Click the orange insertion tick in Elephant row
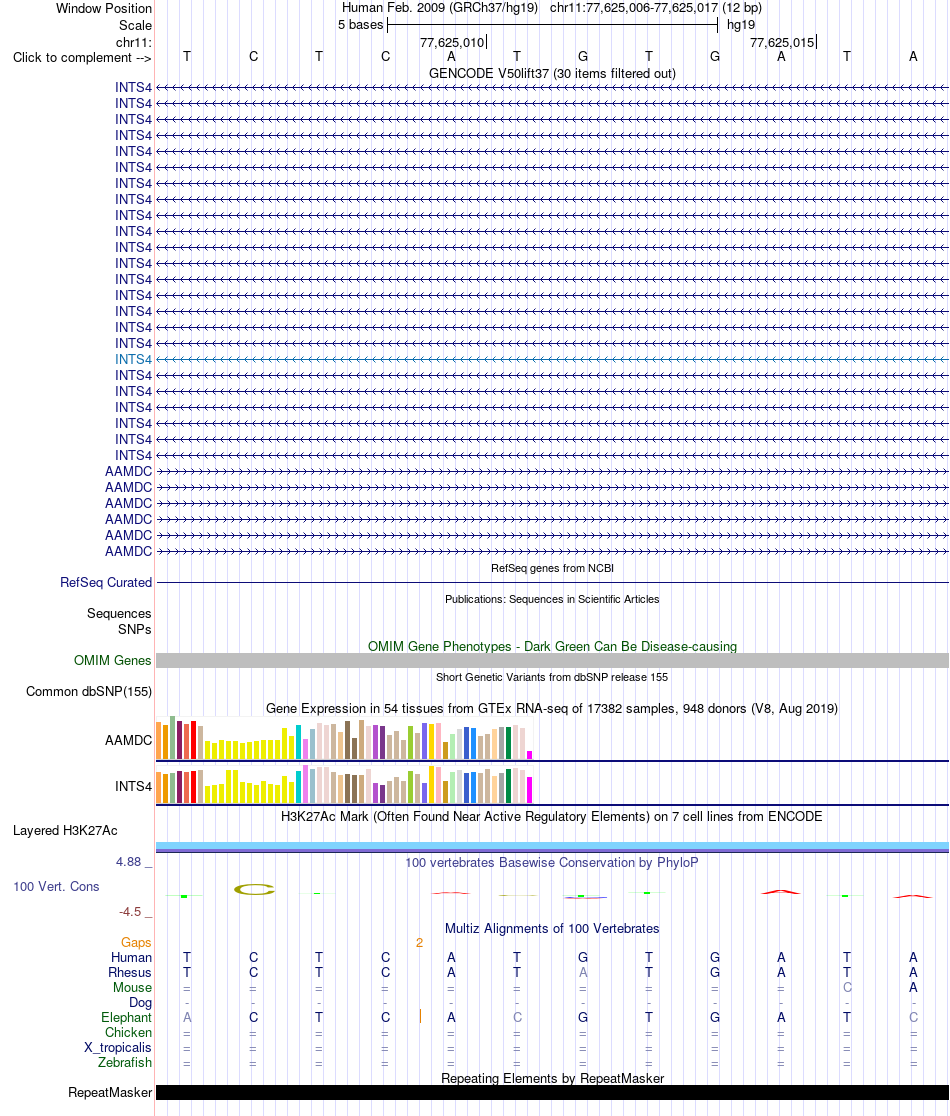This screenshot has width=950, height=1116. pyautogui.click(x=420, y=1016)
